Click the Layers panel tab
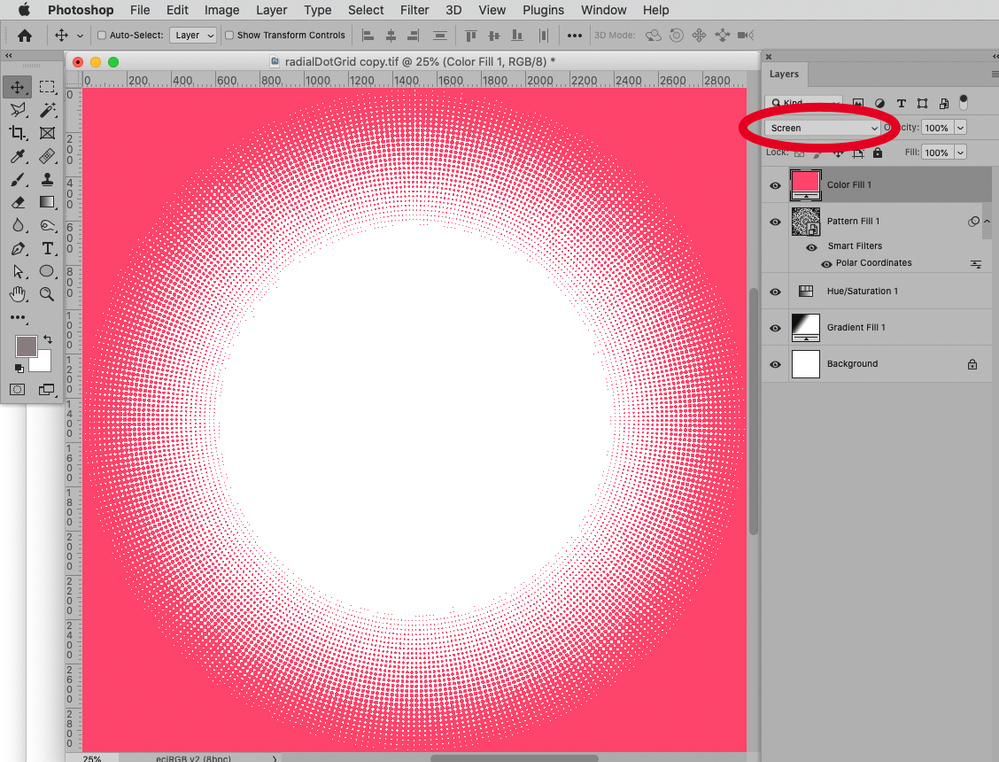 pos(784,73)
